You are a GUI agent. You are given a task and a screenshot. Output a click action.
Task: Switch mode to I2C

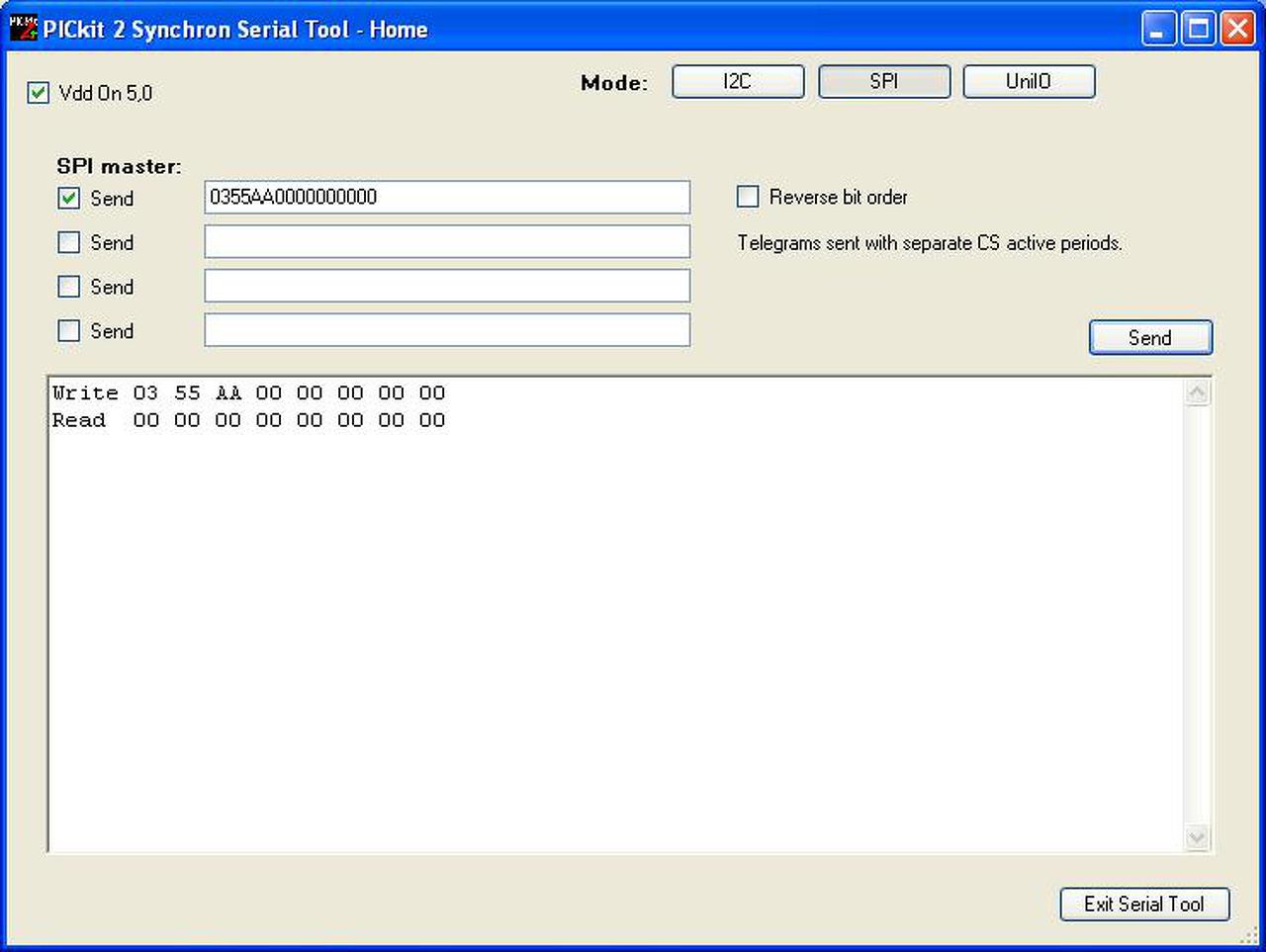click(738, 81)
